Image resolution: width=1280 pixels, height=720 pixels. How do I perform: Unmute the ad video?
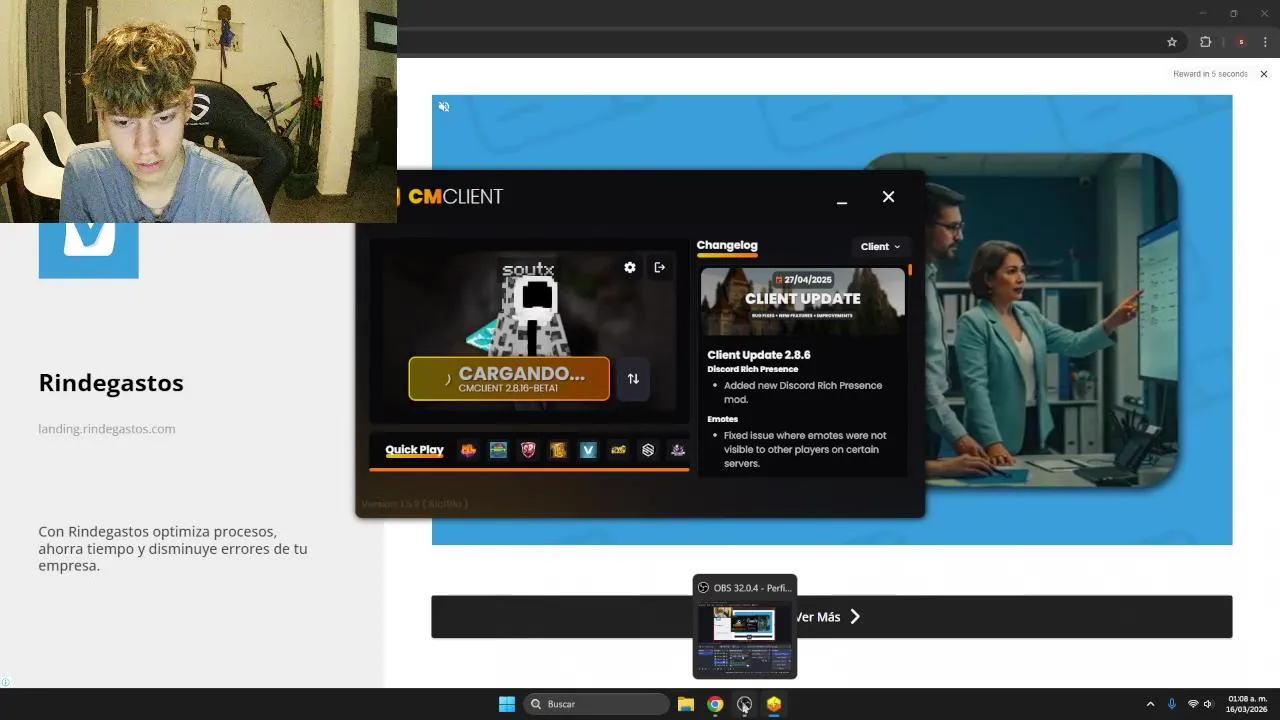click(x=444, y=106)
